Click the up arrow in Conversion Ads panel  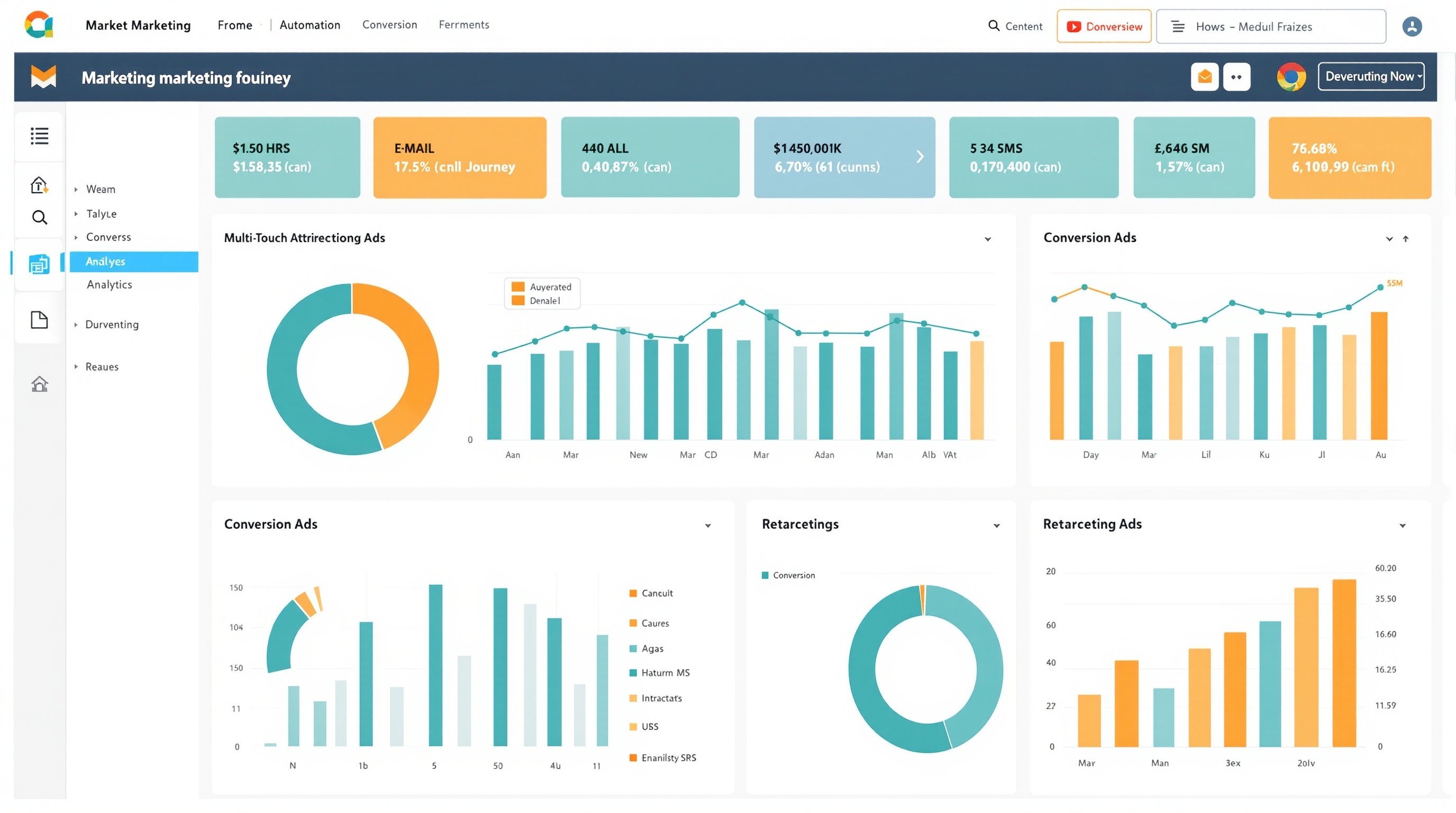(x=1406, y=239)
